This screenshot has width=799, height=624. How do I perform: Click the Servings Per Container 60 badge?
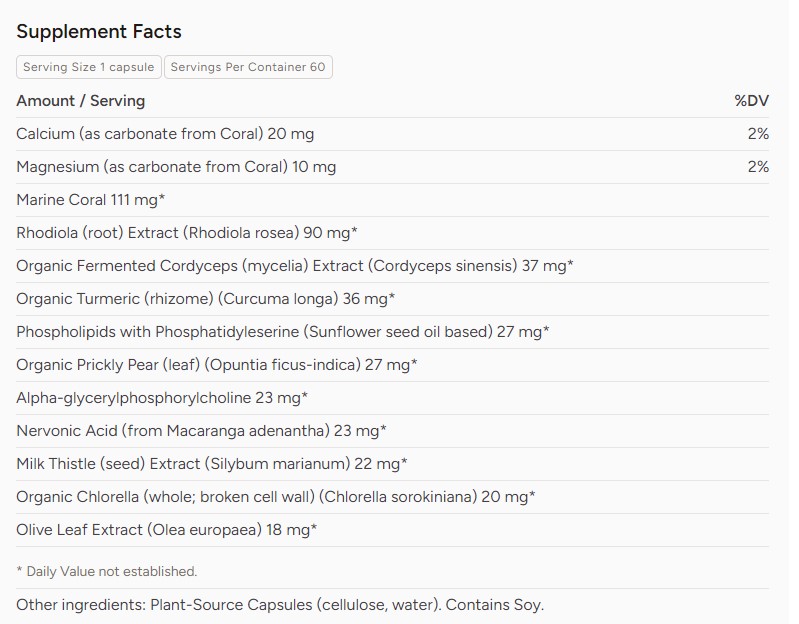tap(248, 67)
